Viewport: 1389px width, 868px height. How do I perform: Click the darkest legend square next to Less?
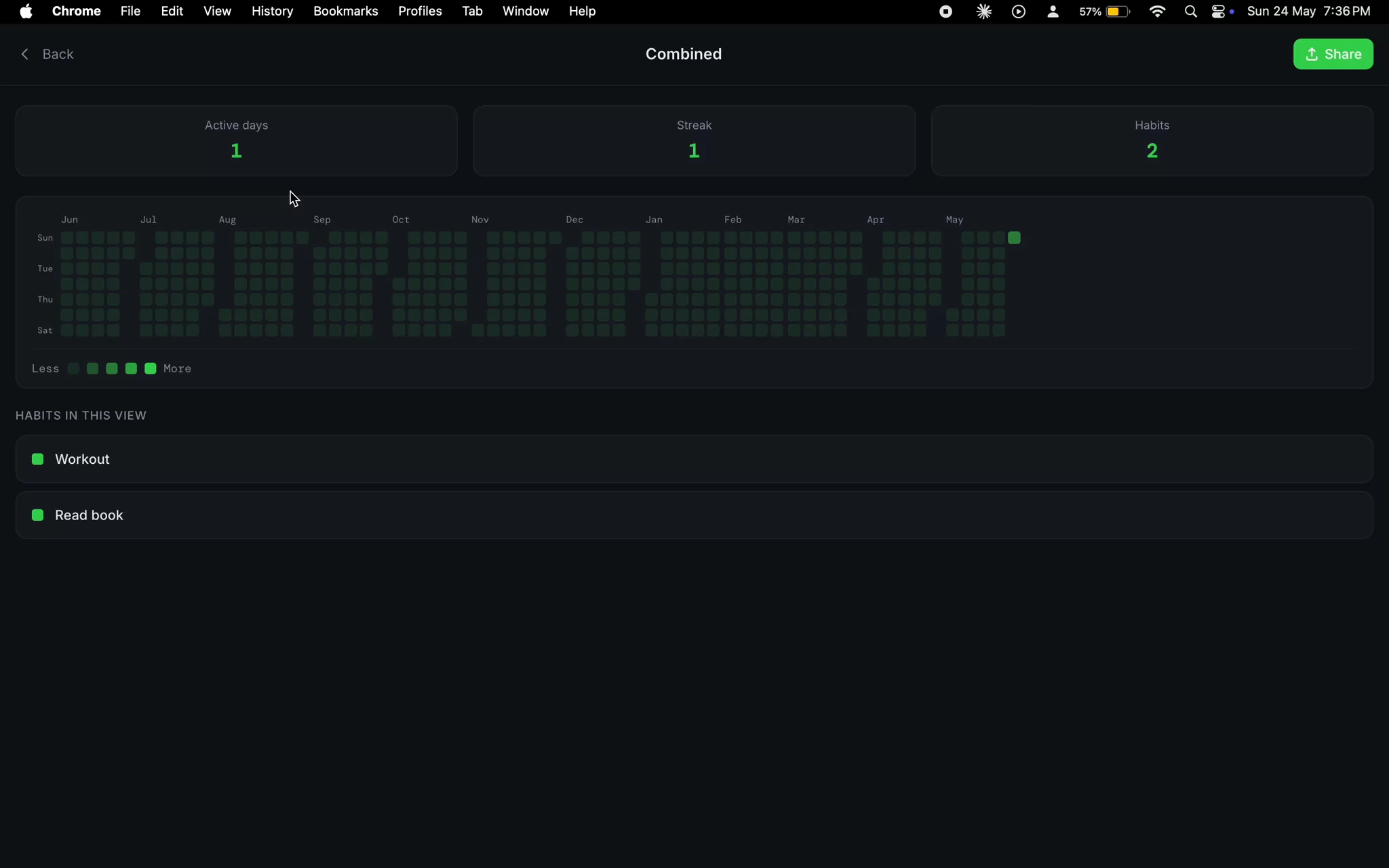point(73,368)
